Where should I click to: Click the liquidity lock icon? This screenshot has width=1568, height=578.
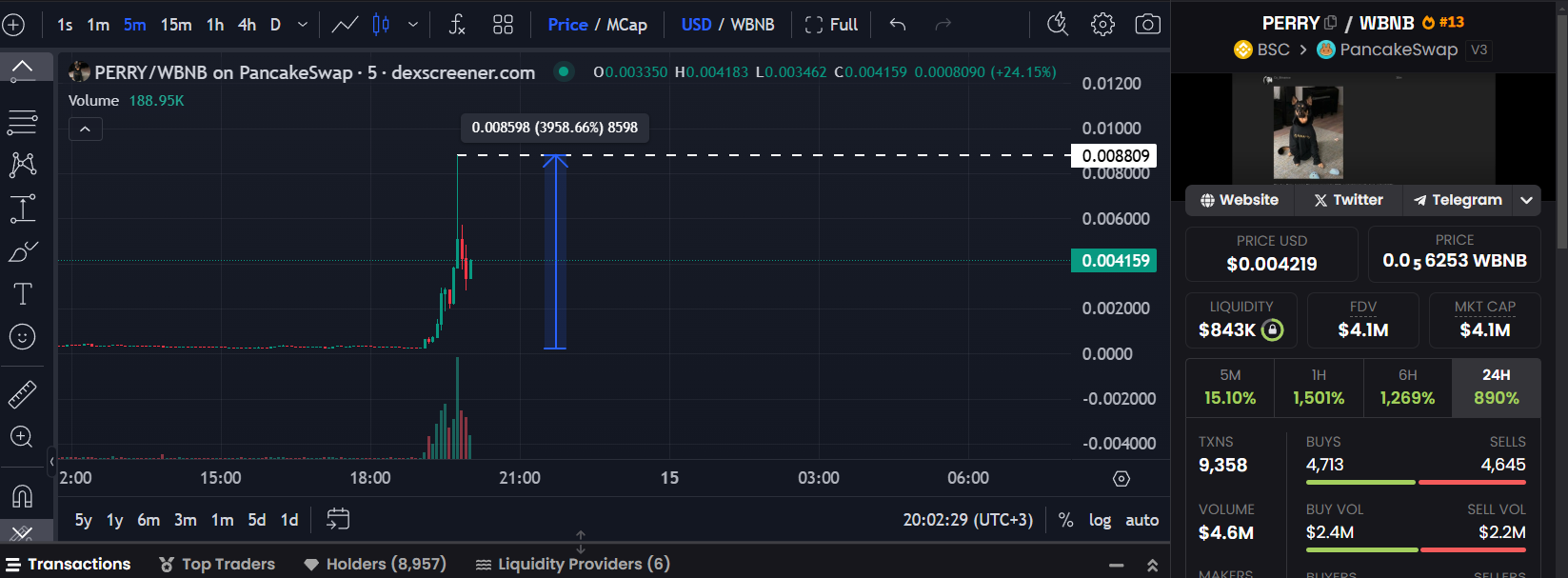[x=1272, y=330]
